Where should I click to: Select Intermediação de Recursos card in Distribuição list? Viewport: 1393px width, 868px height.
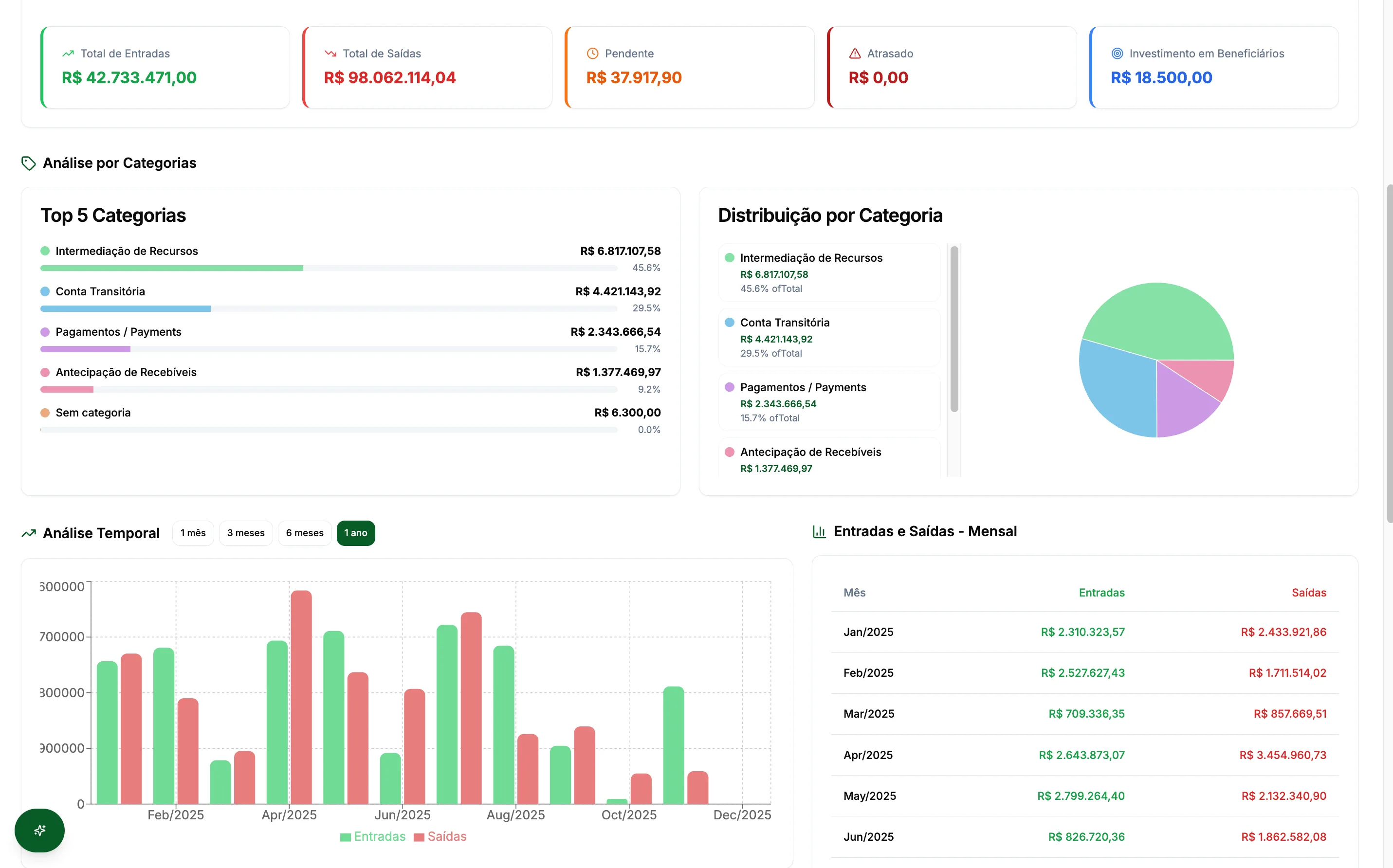click(829, 272)
